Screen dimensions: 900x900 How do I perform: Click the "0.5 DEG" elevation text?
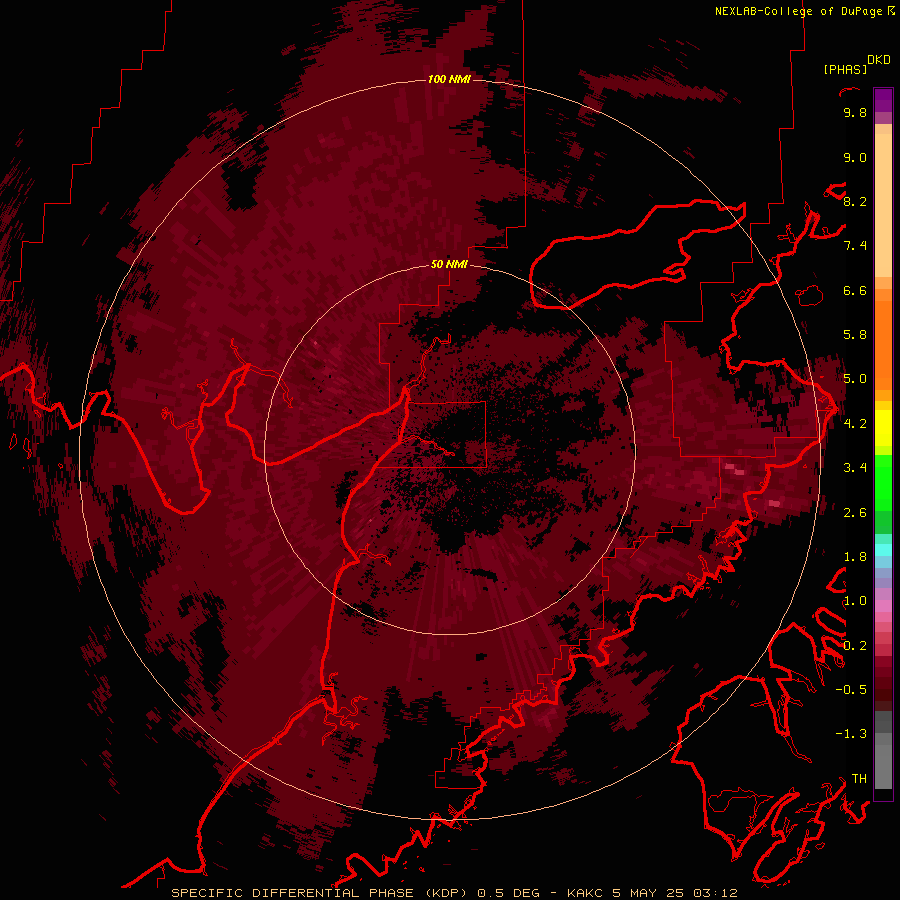click(509, 893)
